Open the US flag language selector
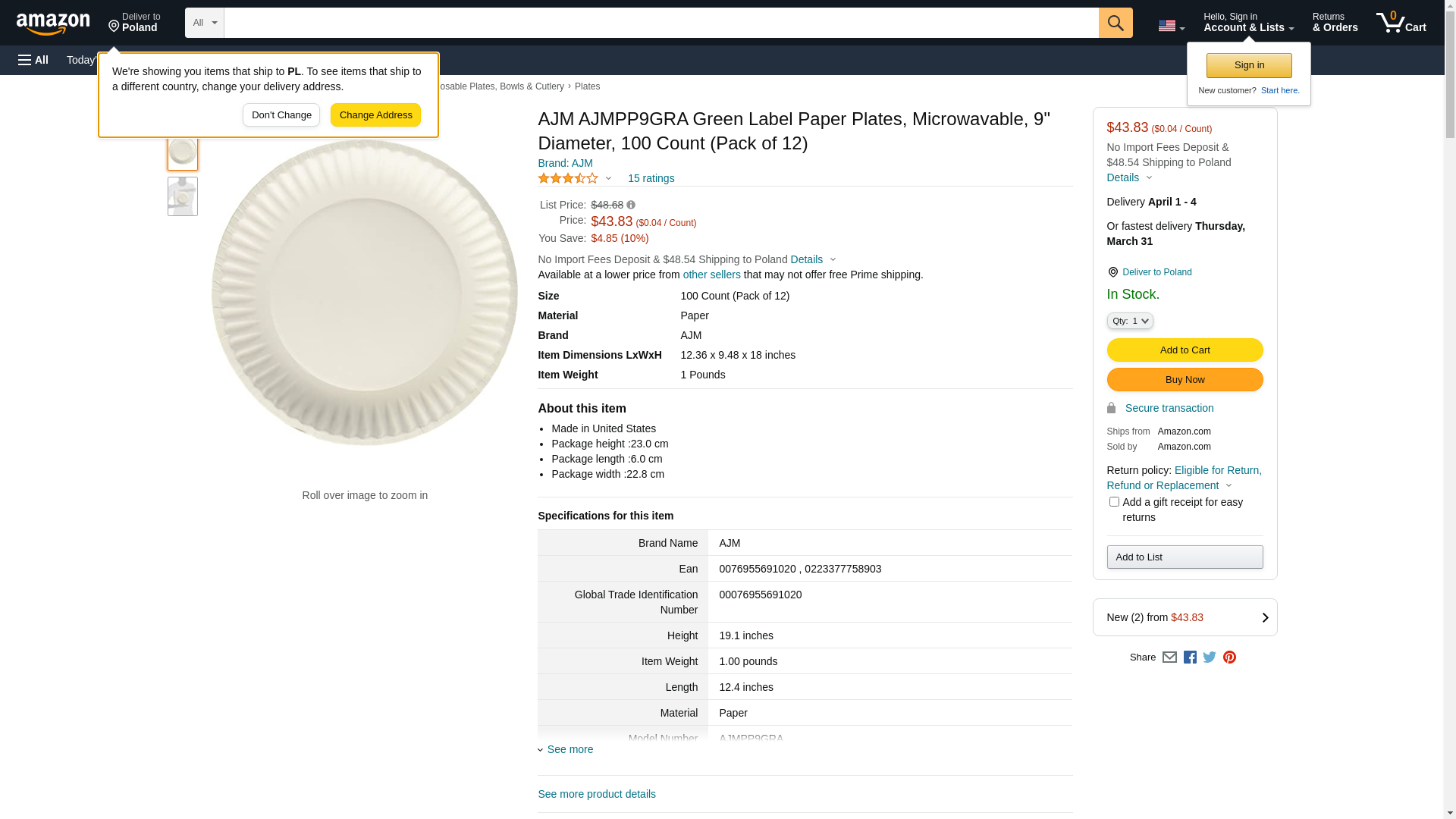 (1171, 27)
